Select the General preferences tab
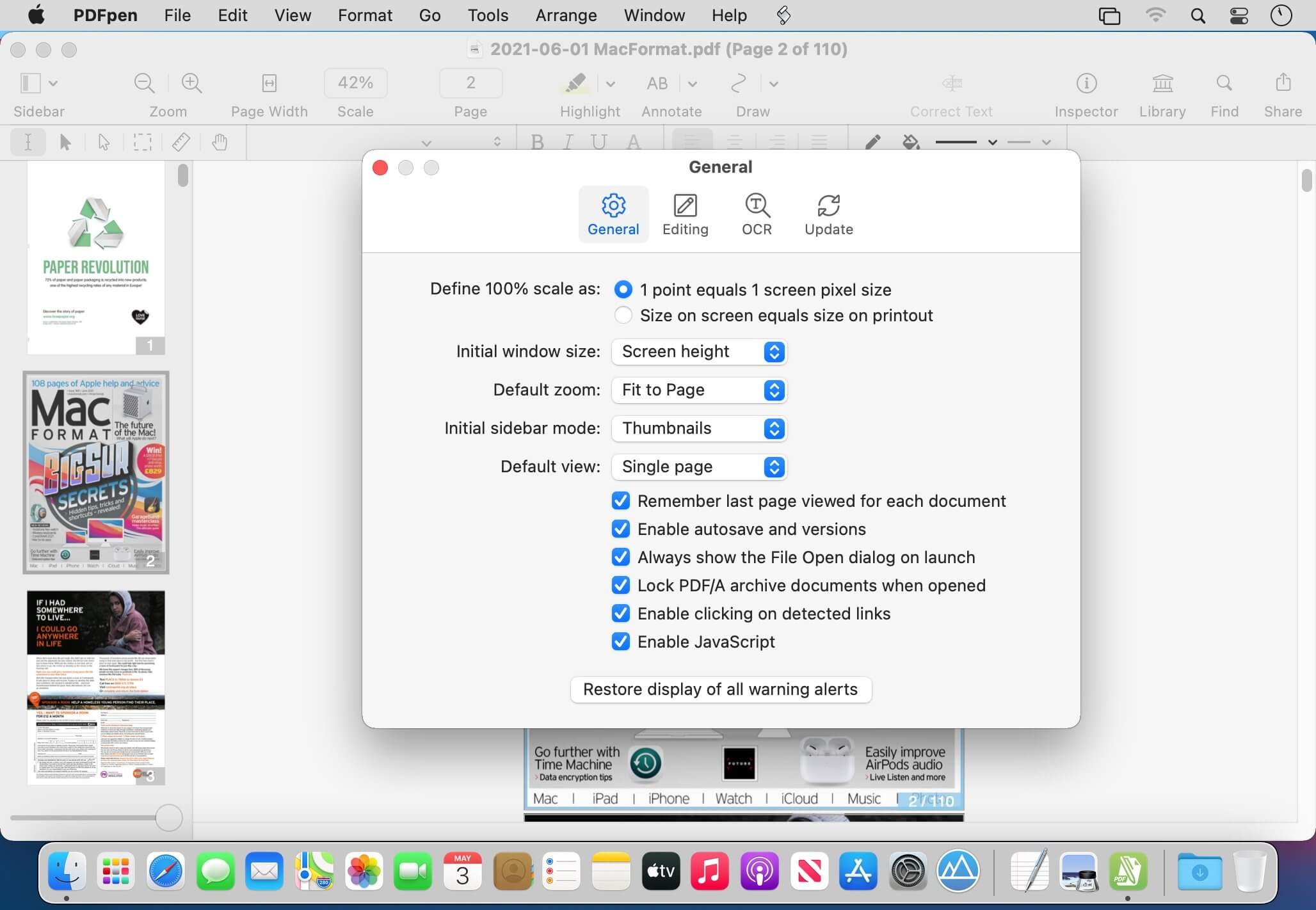 coord(613,214)
